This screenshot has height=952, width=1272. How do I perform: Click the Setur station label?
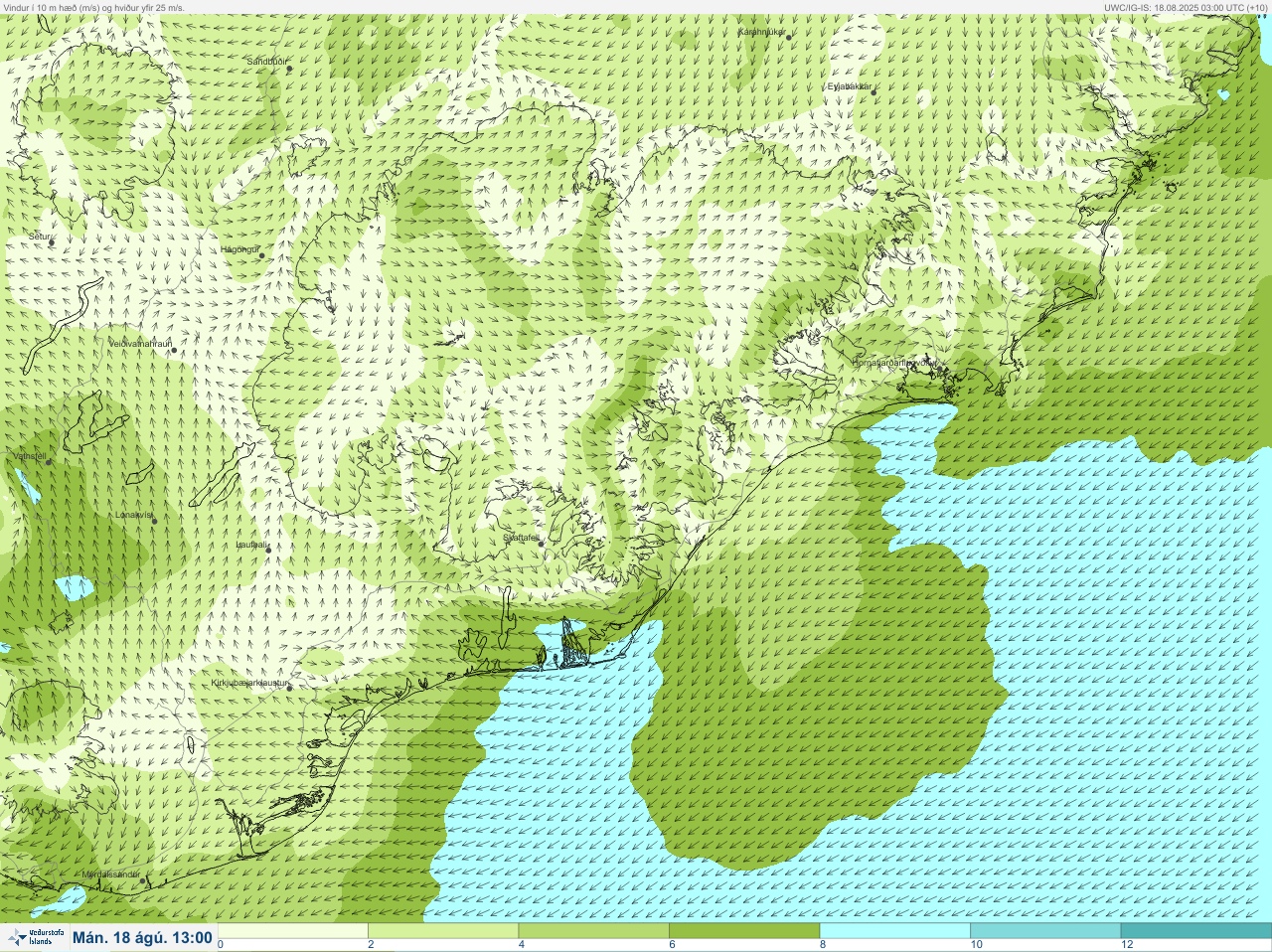click(x=40, y=238)
